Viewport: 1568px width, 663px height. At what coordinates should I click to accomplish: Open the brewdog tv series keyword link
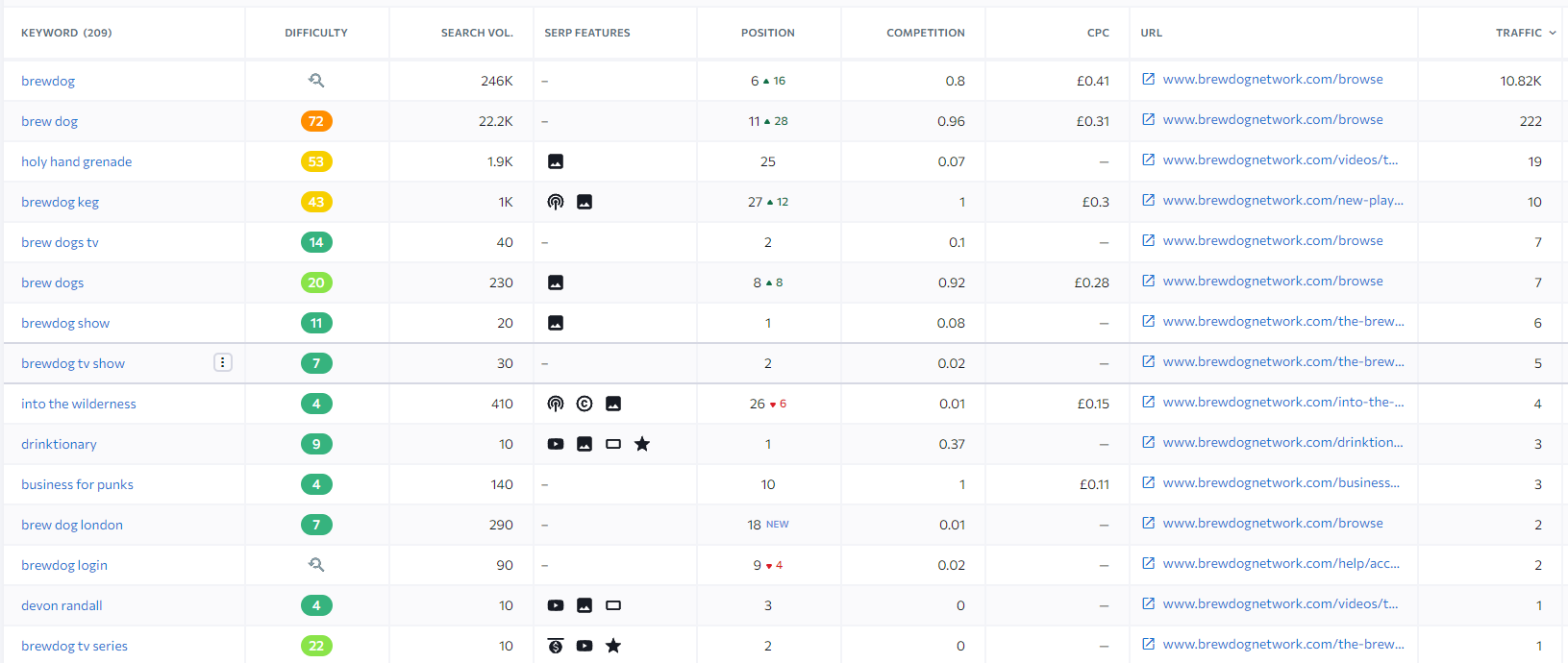(74, 646)
